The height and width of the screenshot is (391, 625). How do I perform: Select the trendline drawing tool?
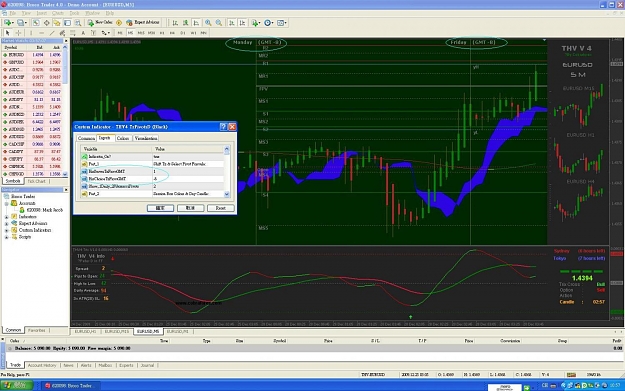click(x=52, y=33)
